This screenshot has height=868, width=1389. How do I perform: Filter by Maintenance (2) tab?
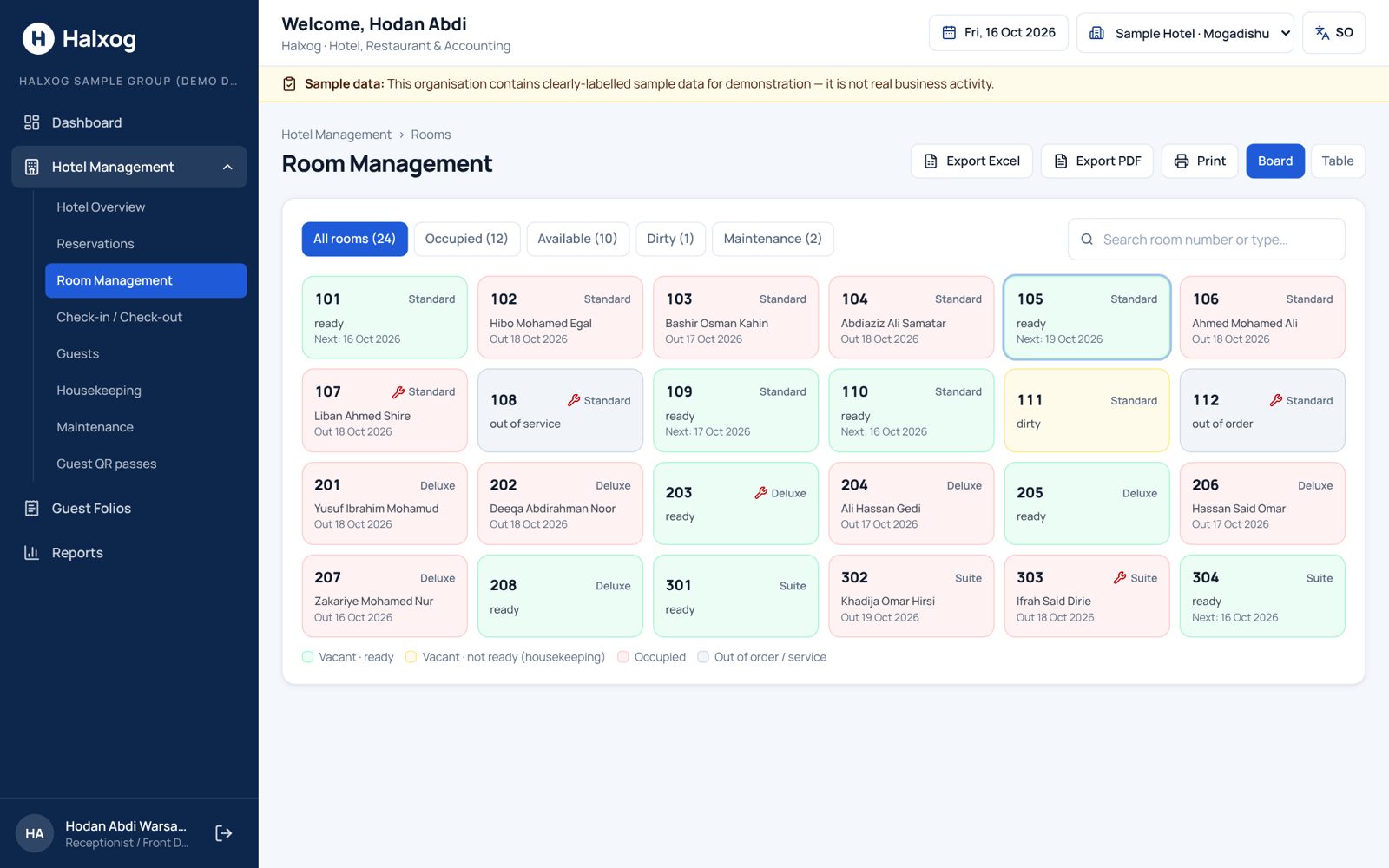click(x=773, y=239)
